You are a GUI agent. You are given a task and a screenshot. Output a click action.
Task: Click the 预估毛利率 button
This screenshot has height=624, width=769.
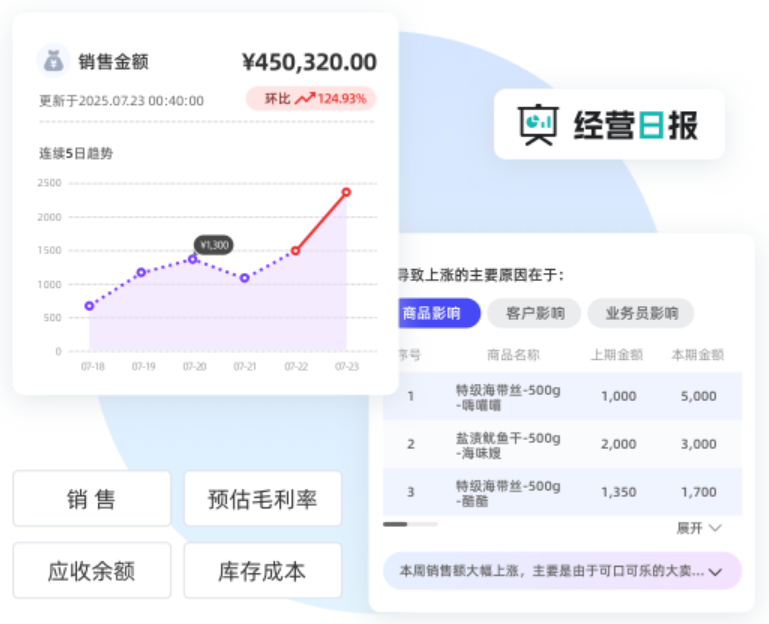tap(262, 499)
